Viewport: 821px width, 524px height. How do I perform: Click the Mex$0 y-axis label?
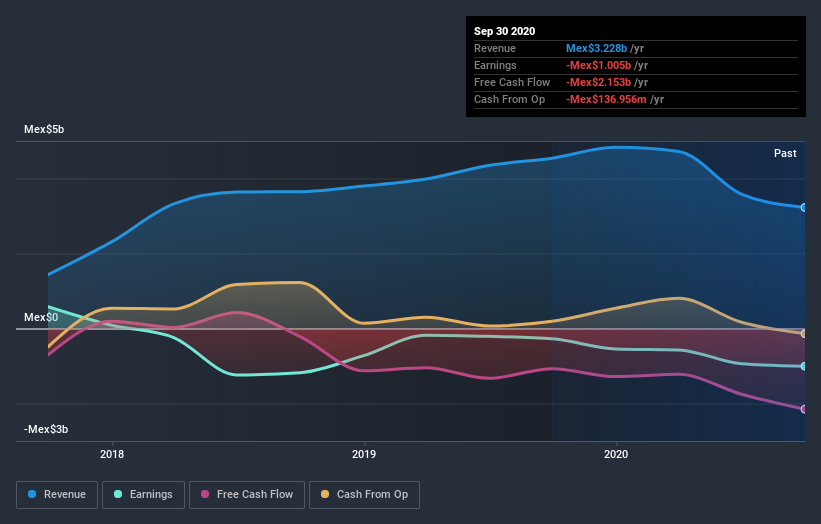[41, 317]
